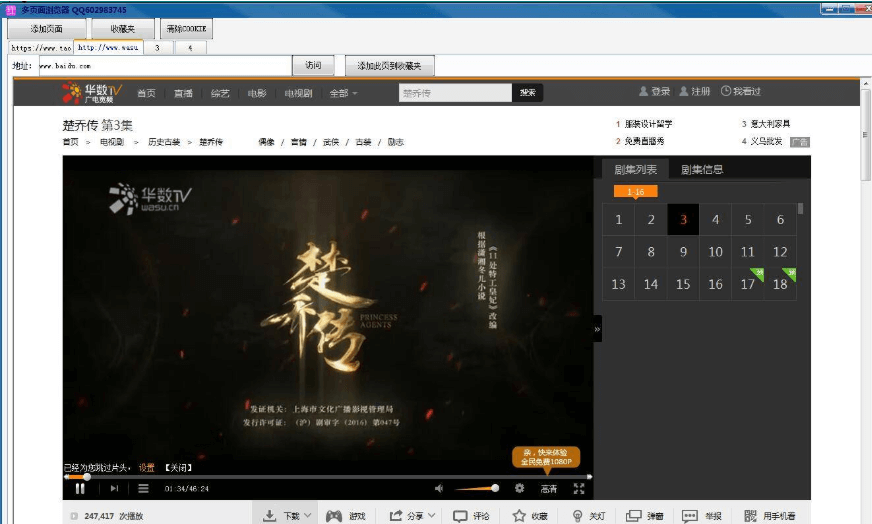Open 评论 comment bubble icon

(460, 516)
